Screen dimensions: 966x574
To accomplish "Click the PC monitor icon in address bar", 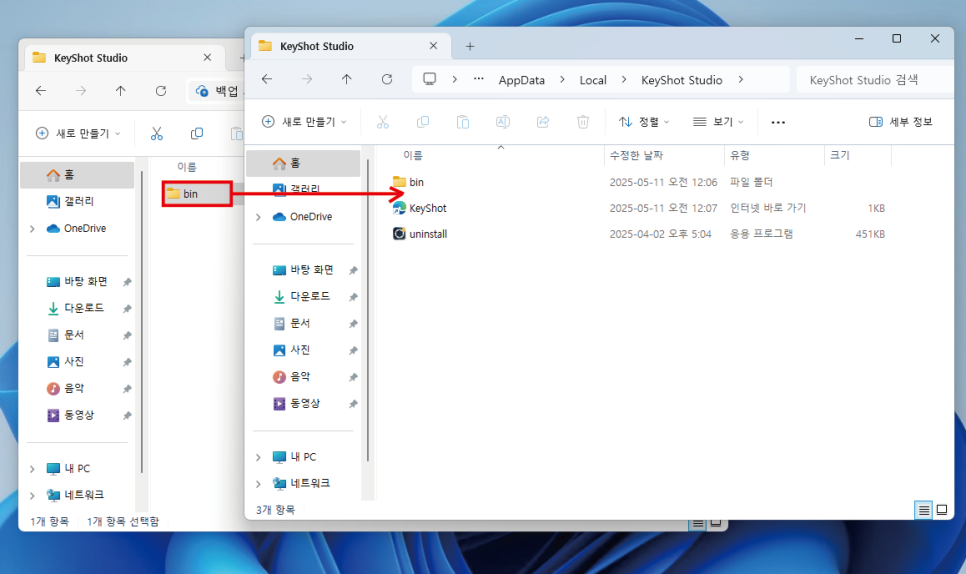I will click(429, 79).
